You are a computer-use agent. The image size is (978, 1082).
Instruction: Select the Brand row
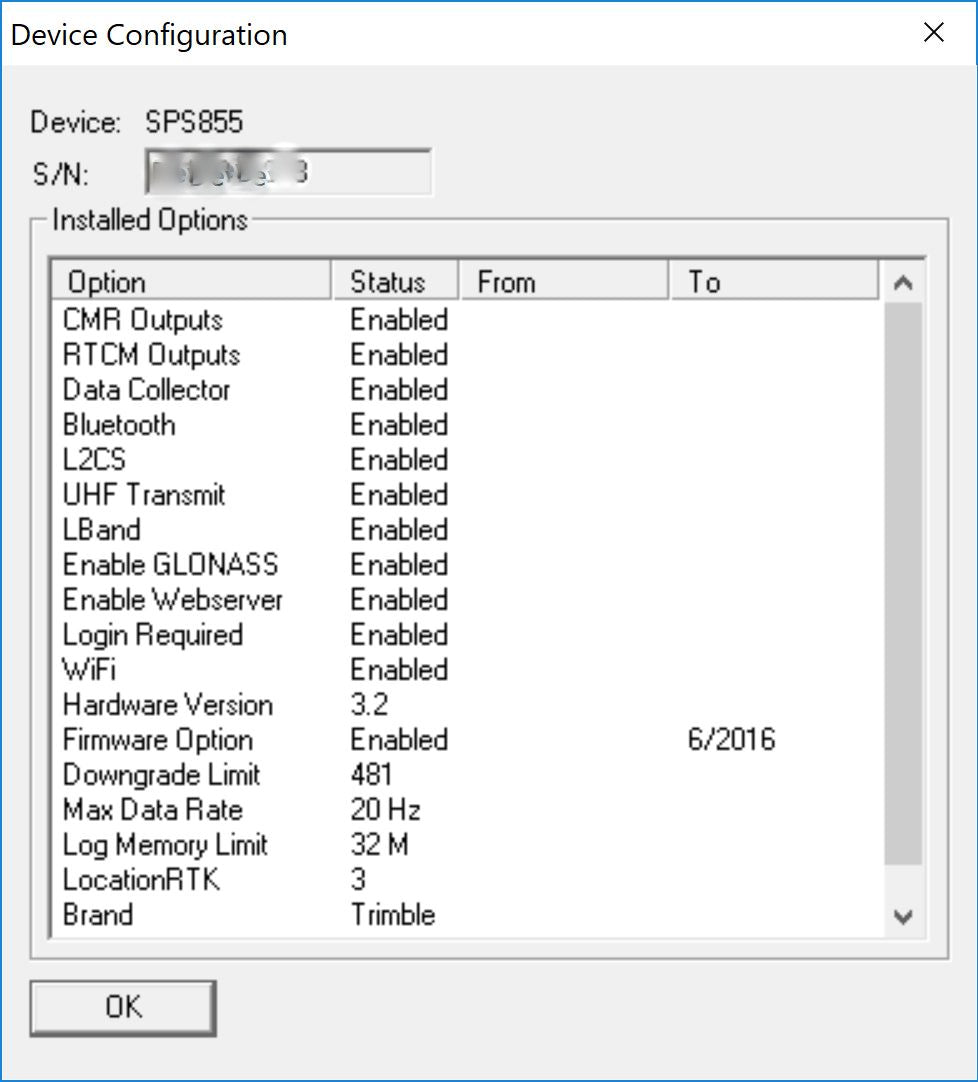click(x=98, y=915)
